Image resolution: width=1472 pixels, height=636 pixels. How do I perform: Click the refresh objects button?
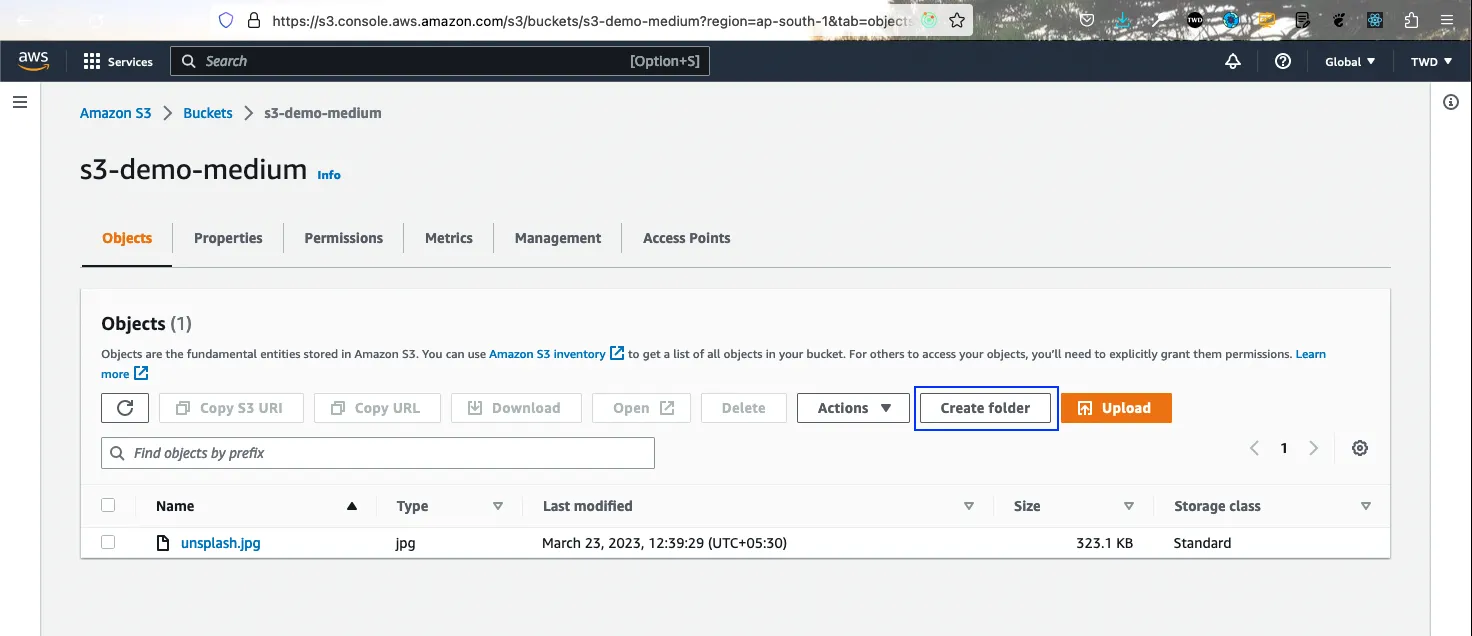click(x=125, y=408)
